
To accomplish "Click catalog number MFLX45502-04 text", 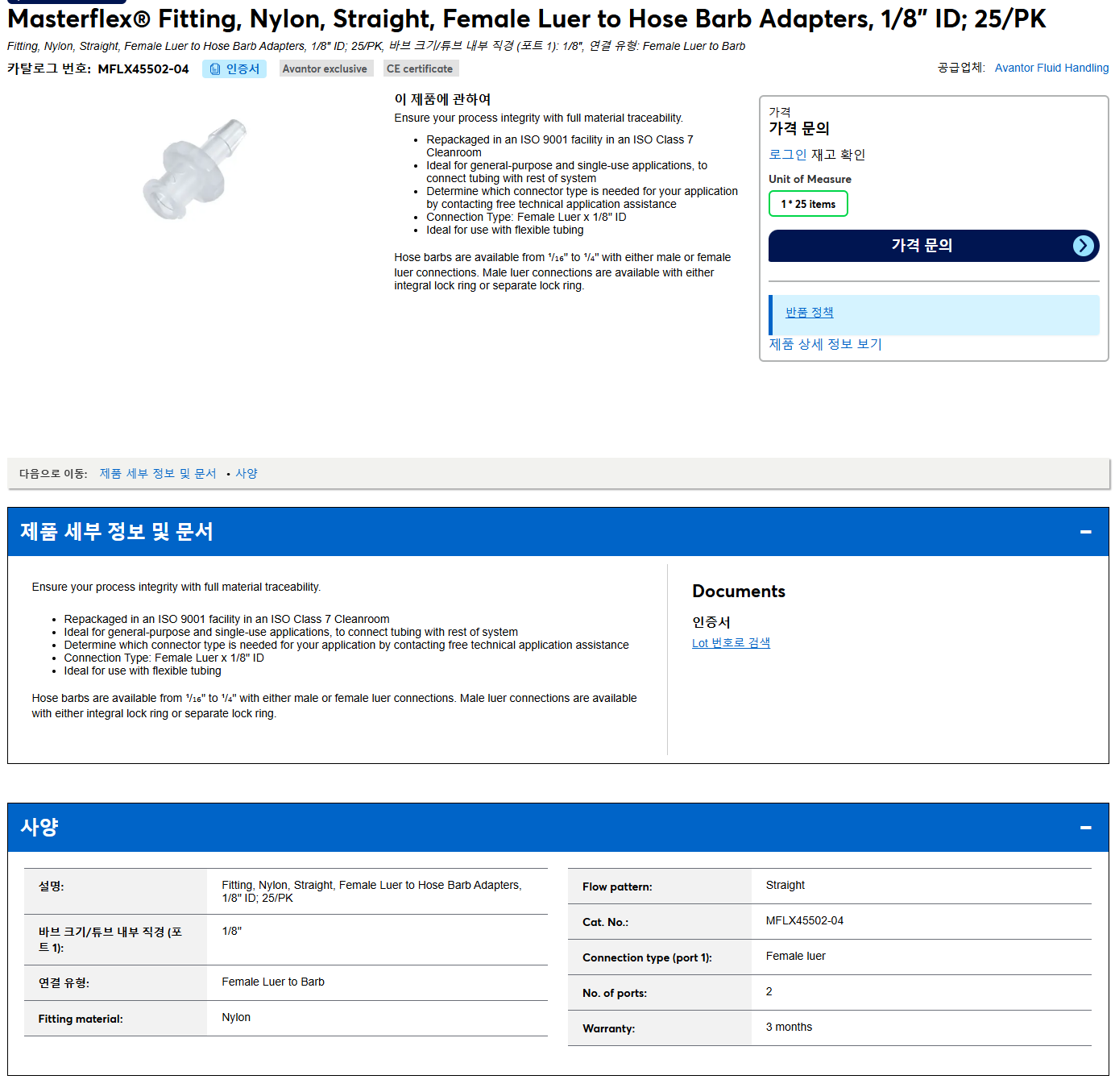I will pyautogui.click(x=143, y=69).
